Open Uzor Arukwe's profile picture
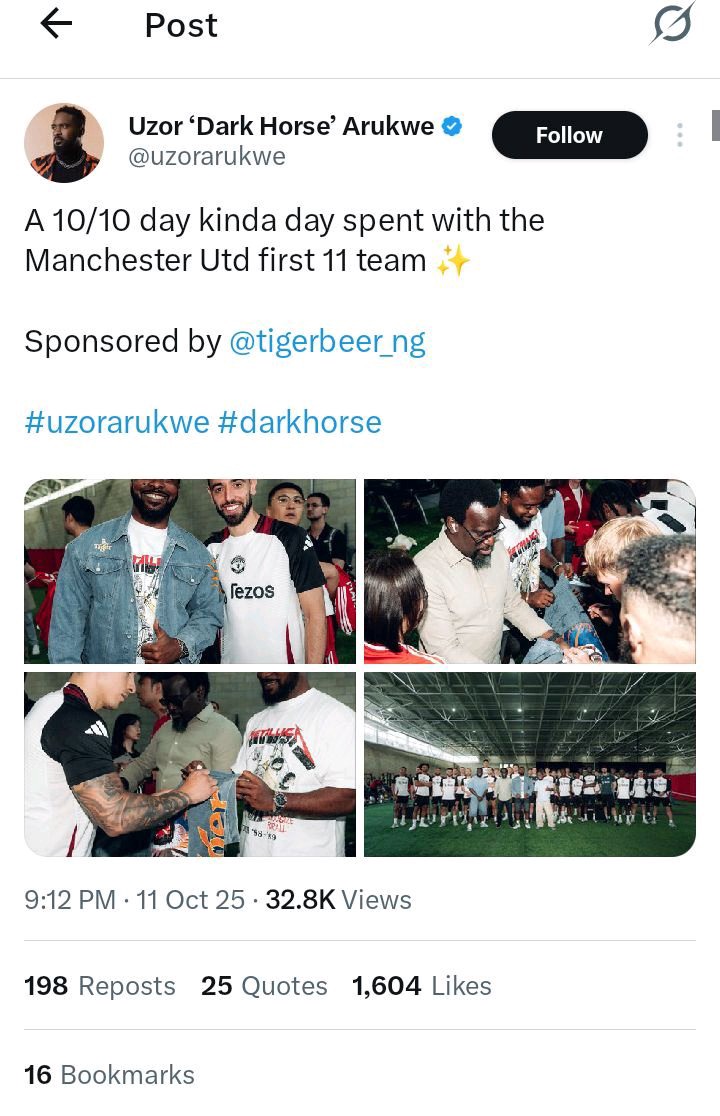The image size is (720, 1116). click(64, 142)
